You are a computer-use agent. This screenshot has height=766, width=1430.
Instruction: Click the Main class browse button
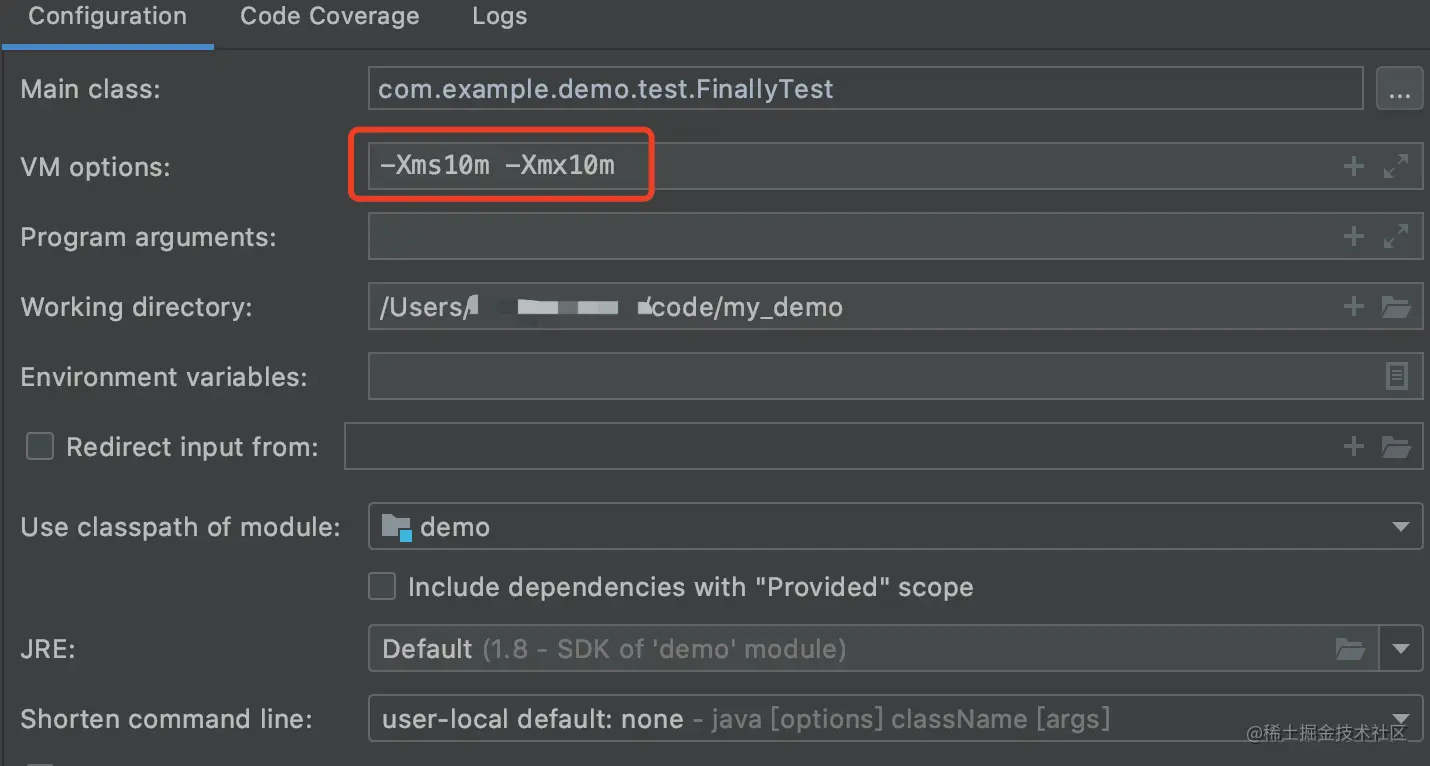tap(1399, 89)
